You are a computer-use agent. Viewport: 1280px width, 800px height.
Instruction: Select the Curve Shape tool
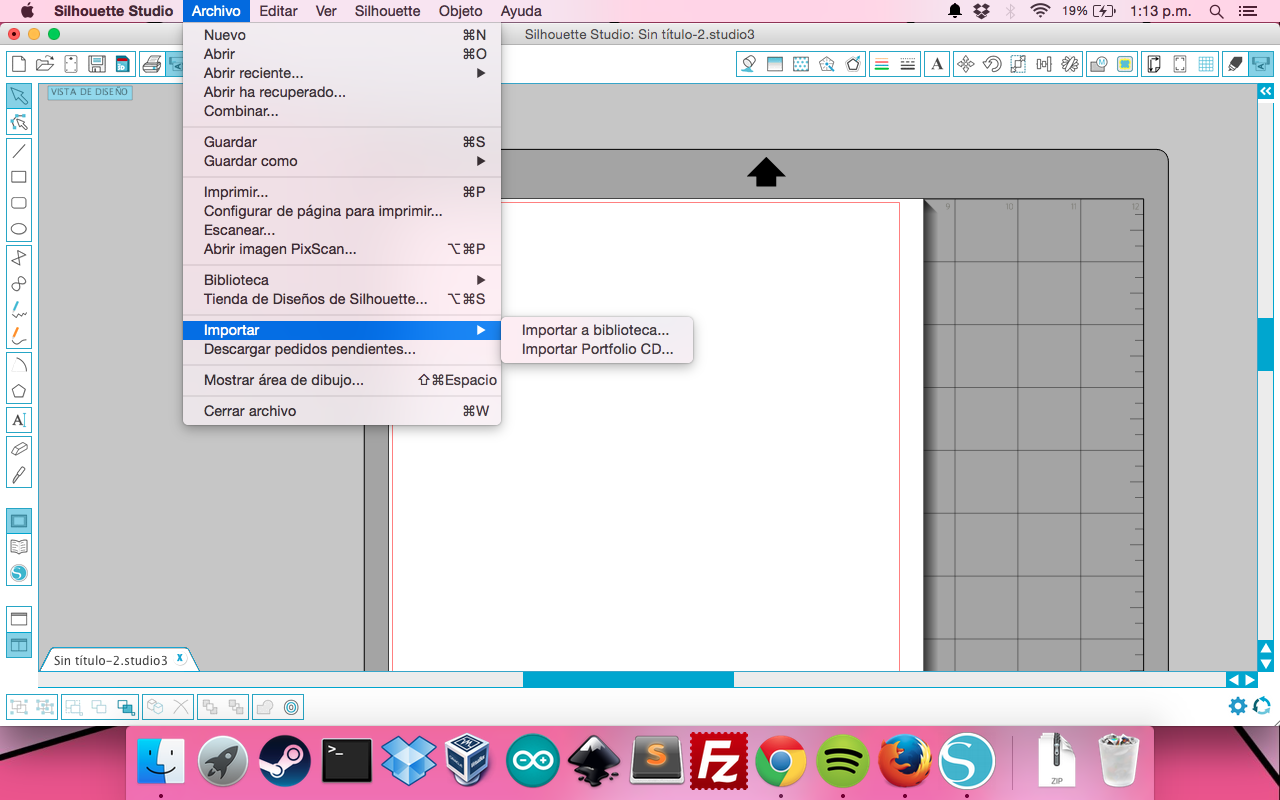[x=18, y=284]
